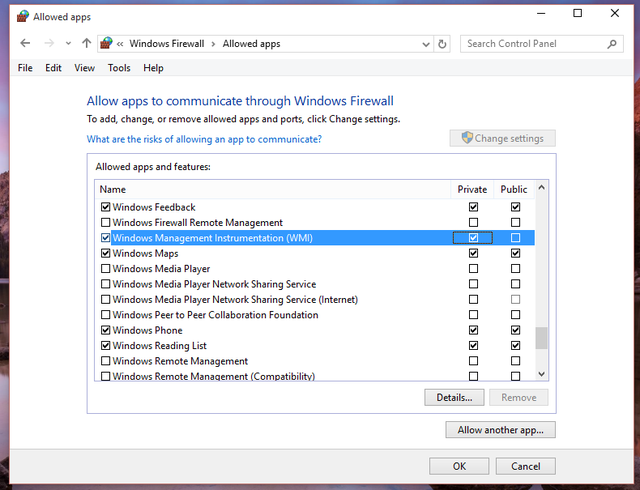Expand the address bar history dropdown
This screenshot has height=490, width=640.
click(426, 44)
